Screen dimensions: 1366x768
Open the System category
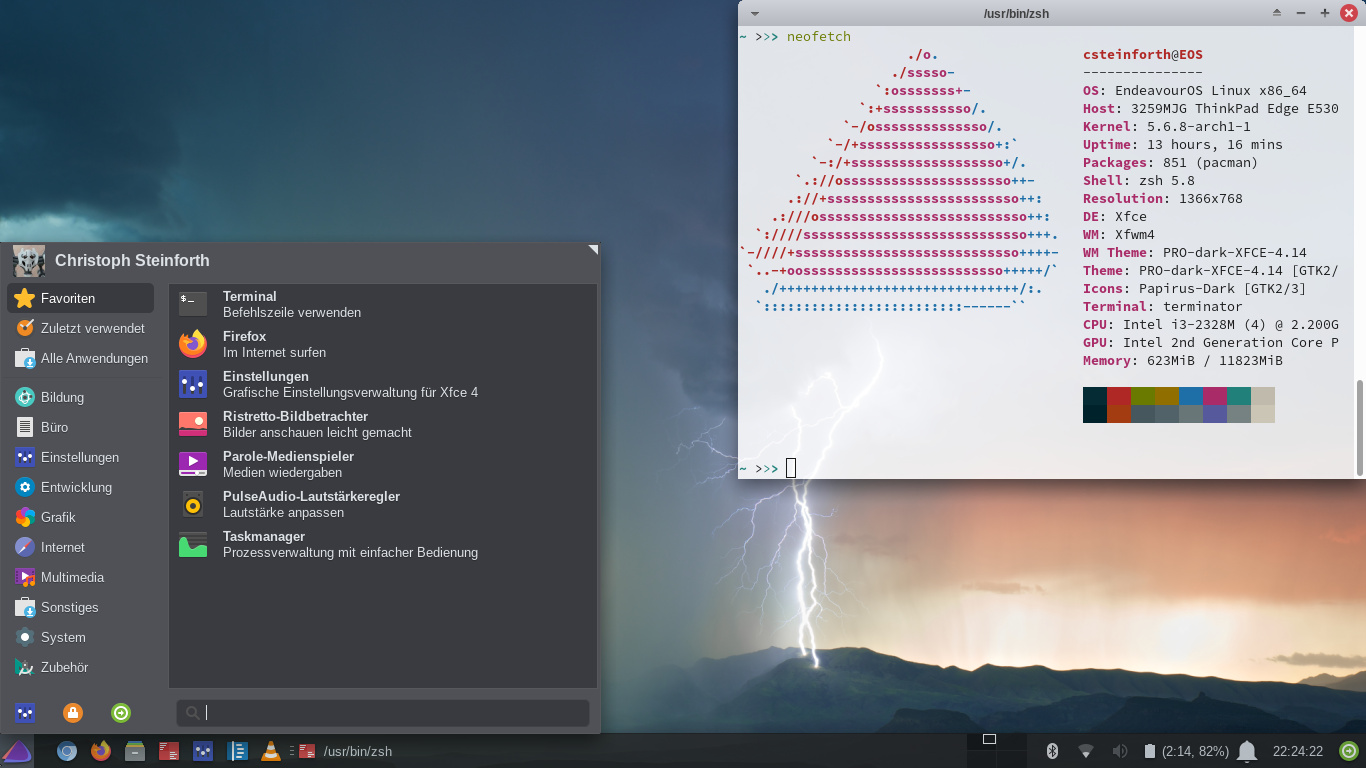click(80, 637)
